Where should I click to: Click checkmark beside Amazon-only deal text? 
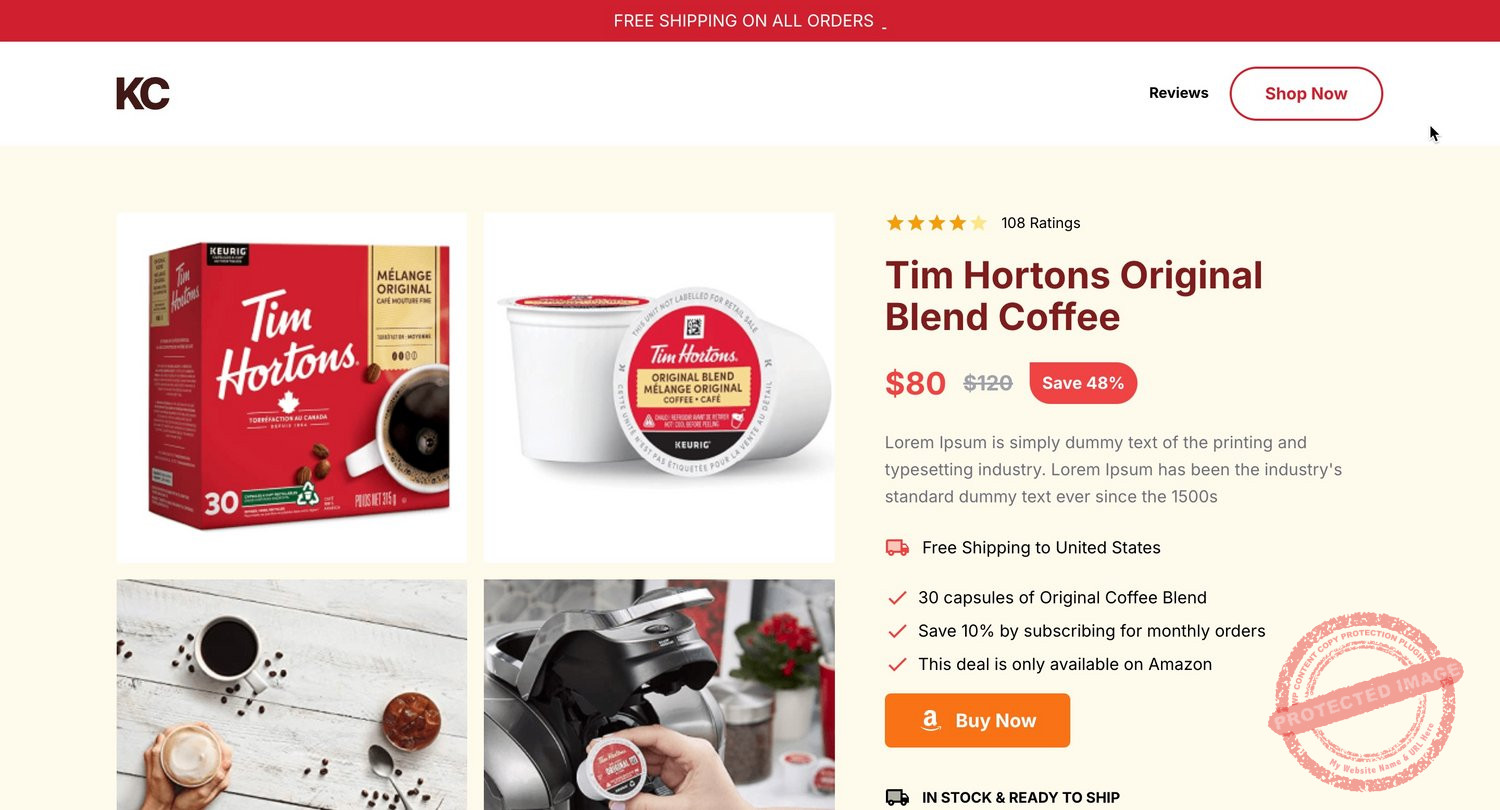(x=897, y=664)
